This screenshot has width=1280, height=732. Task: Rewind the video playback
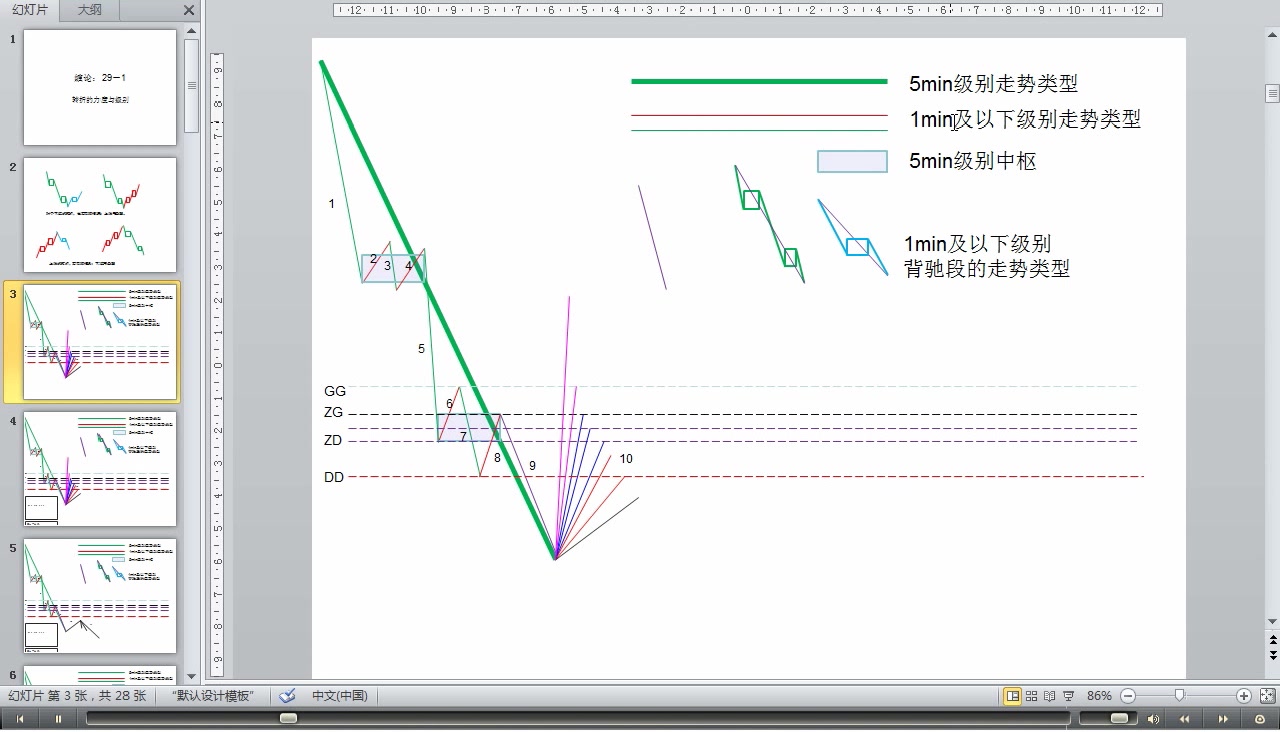(x=1185, y=719)
